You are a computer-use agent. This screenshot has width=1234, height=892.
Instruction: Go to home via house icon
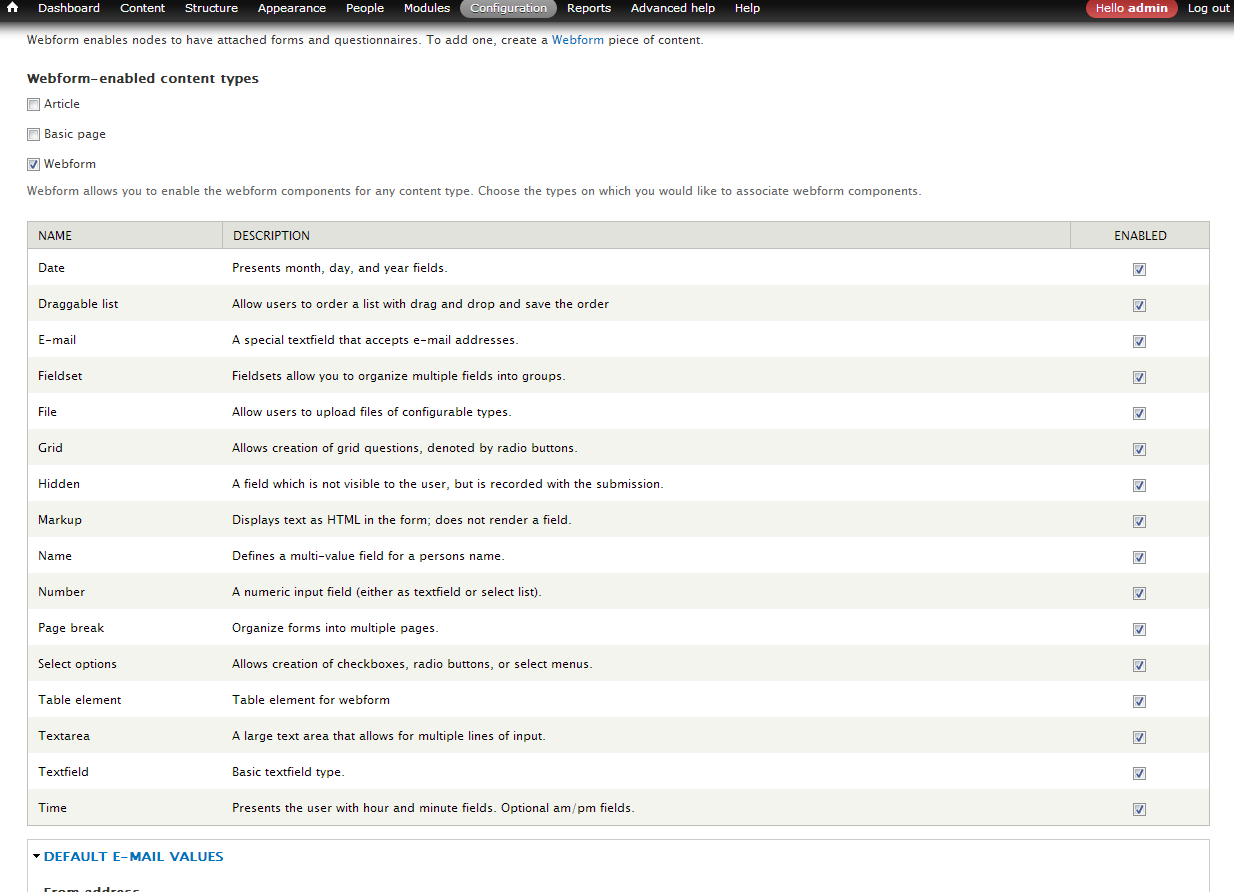point(13,8)
